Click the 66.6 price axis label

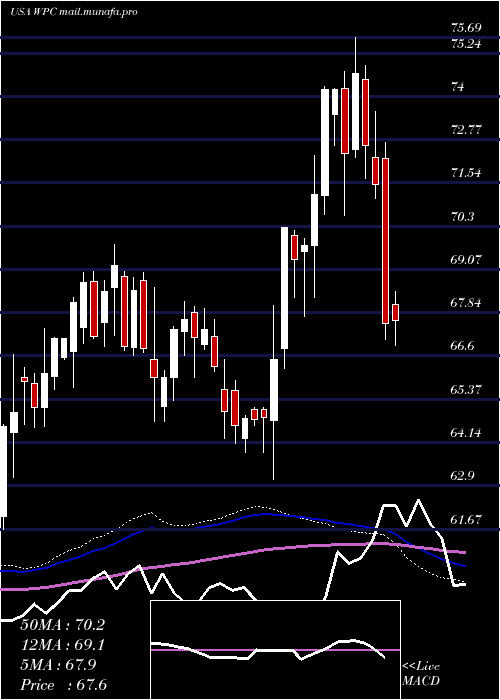coord(462,346)
